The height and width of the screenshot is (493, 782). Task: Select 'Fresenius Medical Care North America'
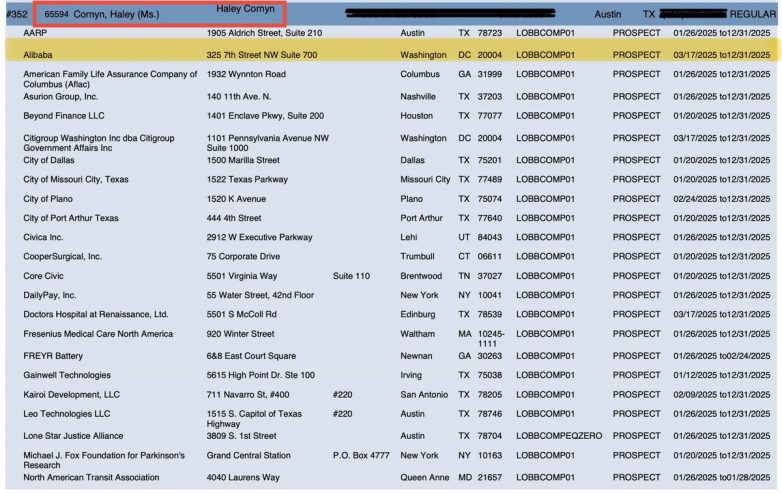(98, 334)
